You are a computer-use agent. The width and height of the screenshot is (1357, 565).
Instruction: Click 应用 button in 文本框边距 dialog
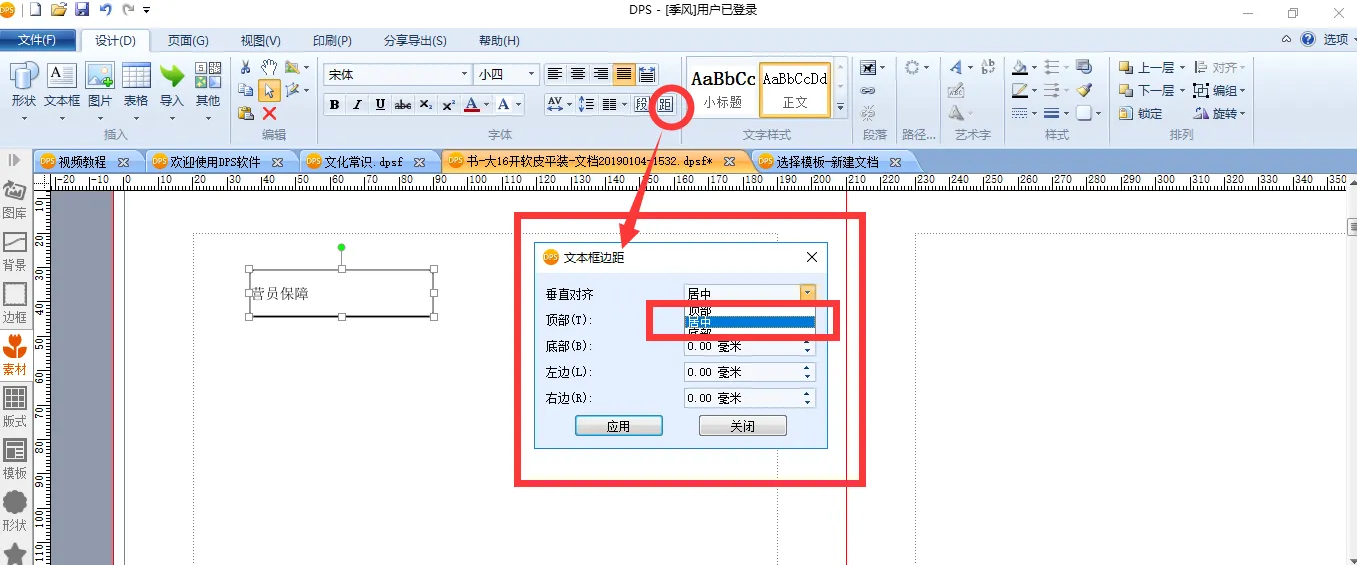coord(619,426)
